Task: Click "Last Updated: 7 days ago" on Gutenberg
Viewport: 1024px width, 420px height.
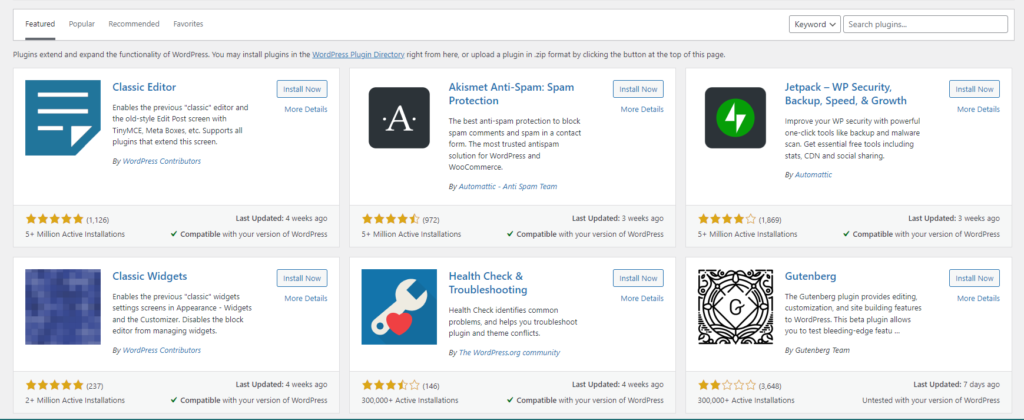Action: tap(956, 385)
